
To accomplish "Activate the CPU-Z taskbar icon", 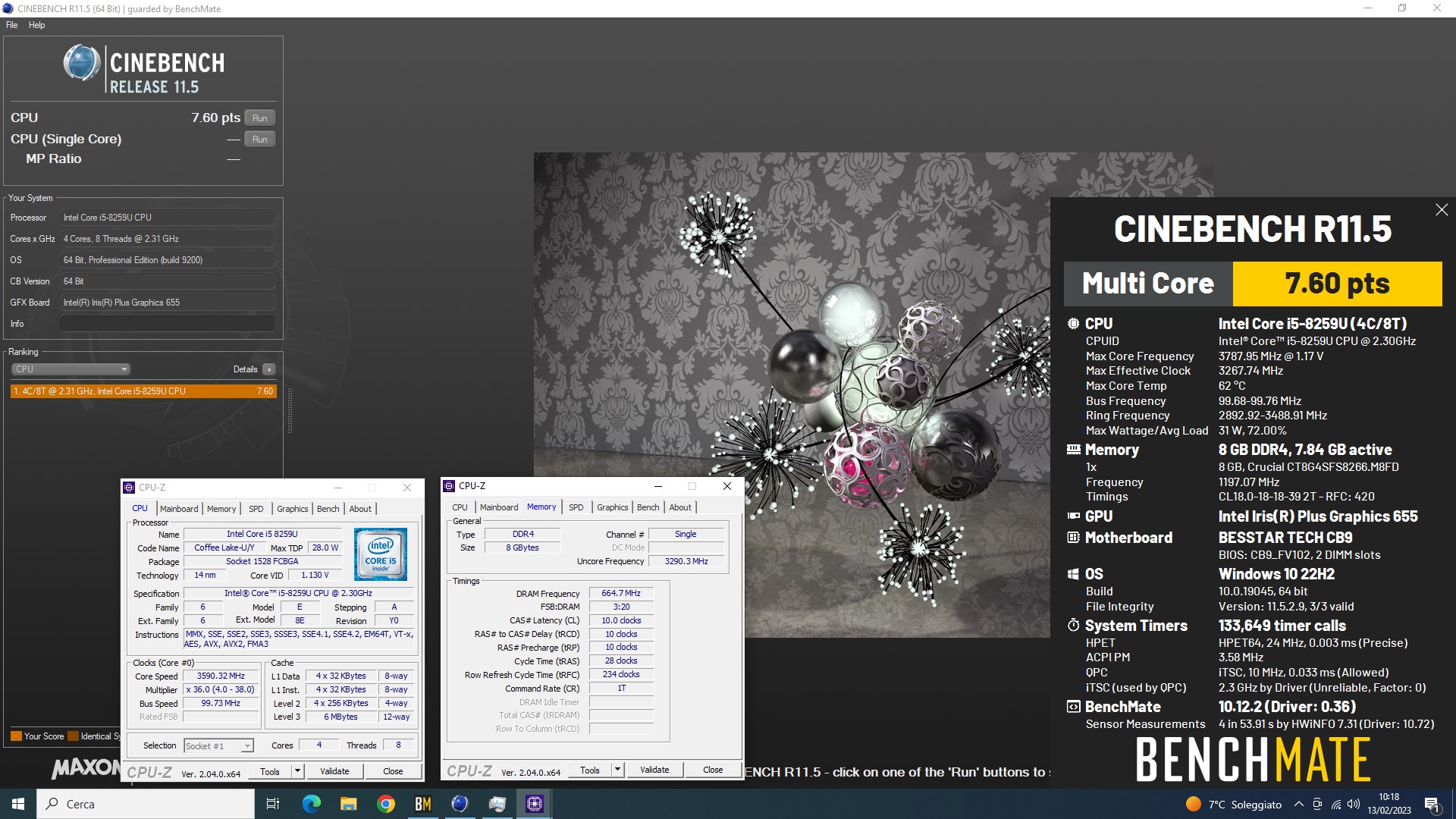I will (535, 804).
